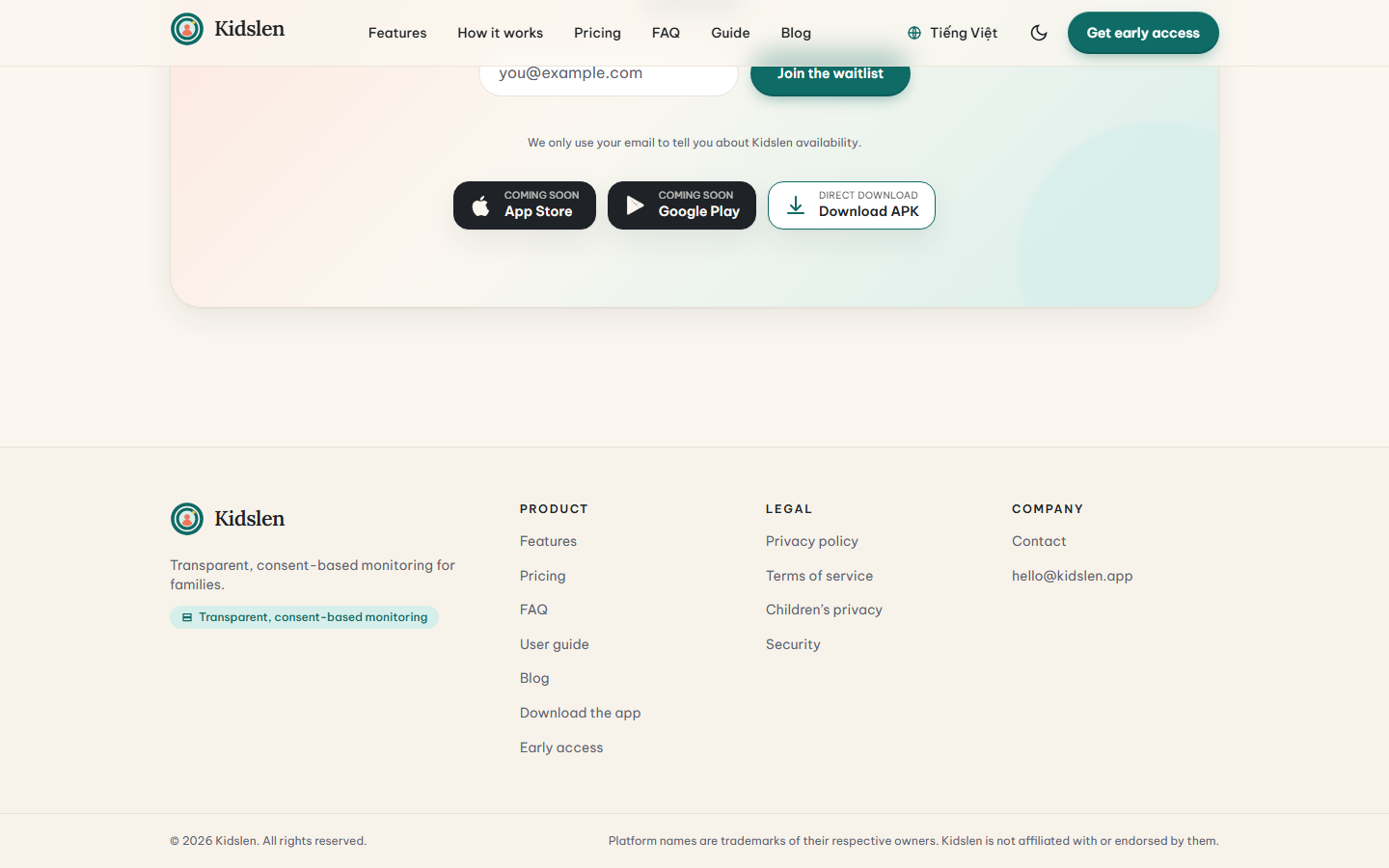
Task: Follow the Early access footer link
Action: 561,747
